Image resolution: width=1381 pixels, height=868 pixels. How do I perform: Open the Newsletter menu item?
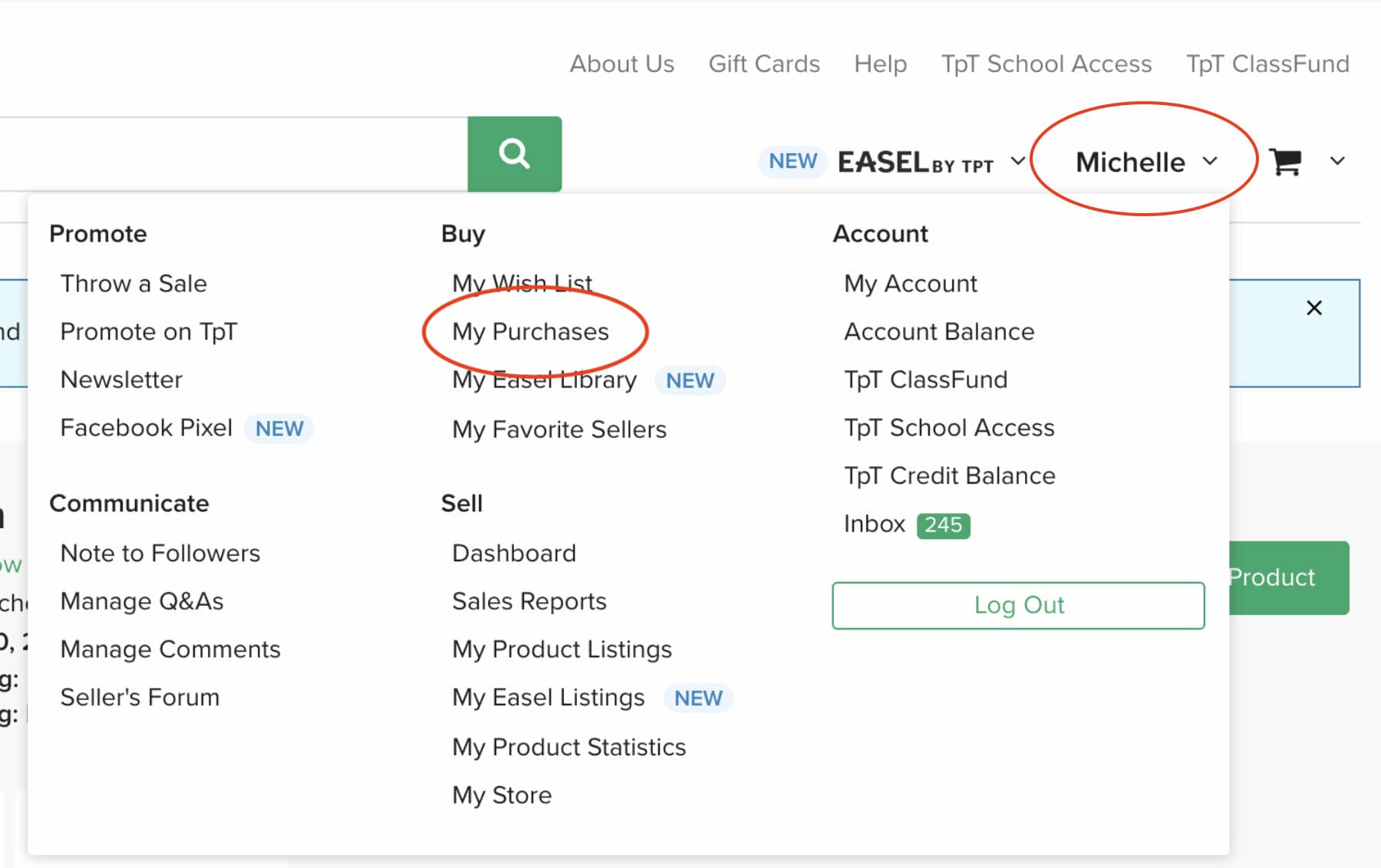coord(121,380)
